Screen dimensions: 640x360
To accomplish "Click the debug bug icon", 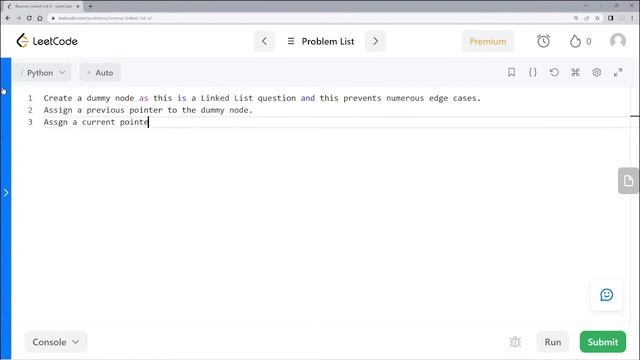I will 515,342.
